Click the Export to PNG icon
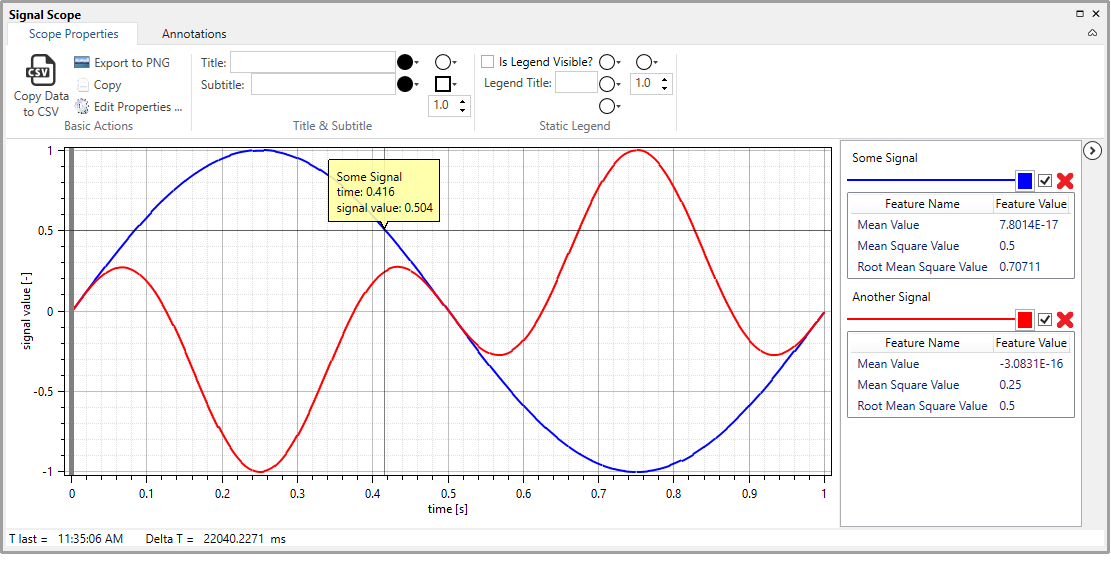Screen dimensions: 1111x583 (x=82, y=63)
